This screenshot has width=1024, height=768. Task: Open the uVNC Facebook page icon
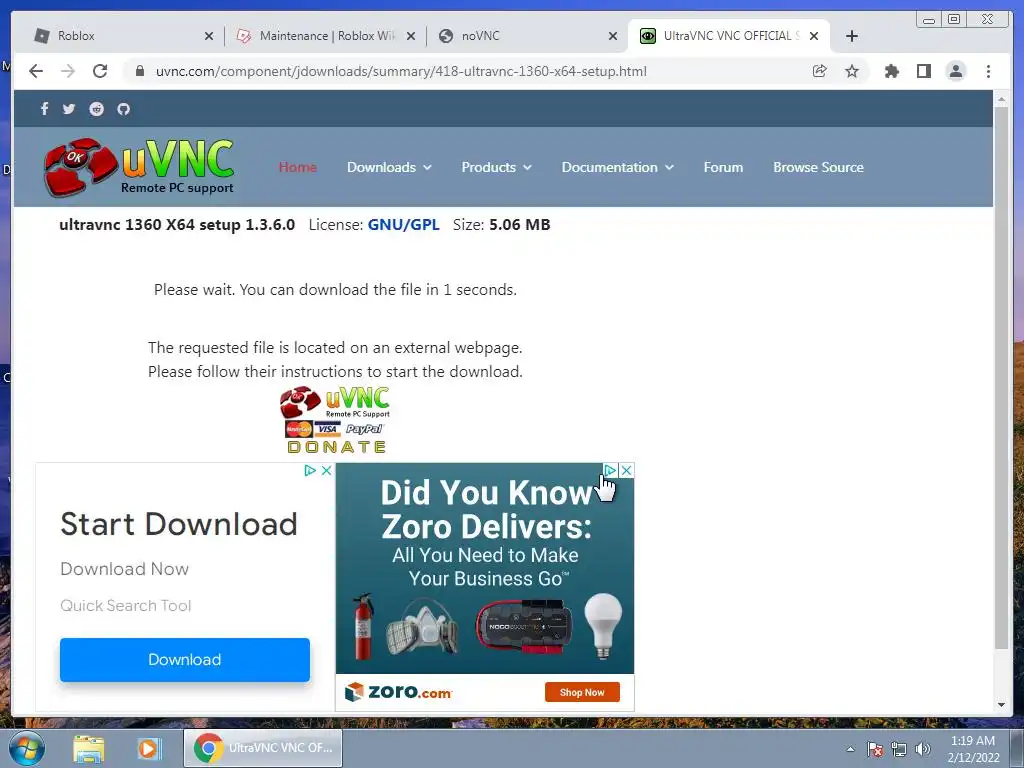(x=44, y=109)
